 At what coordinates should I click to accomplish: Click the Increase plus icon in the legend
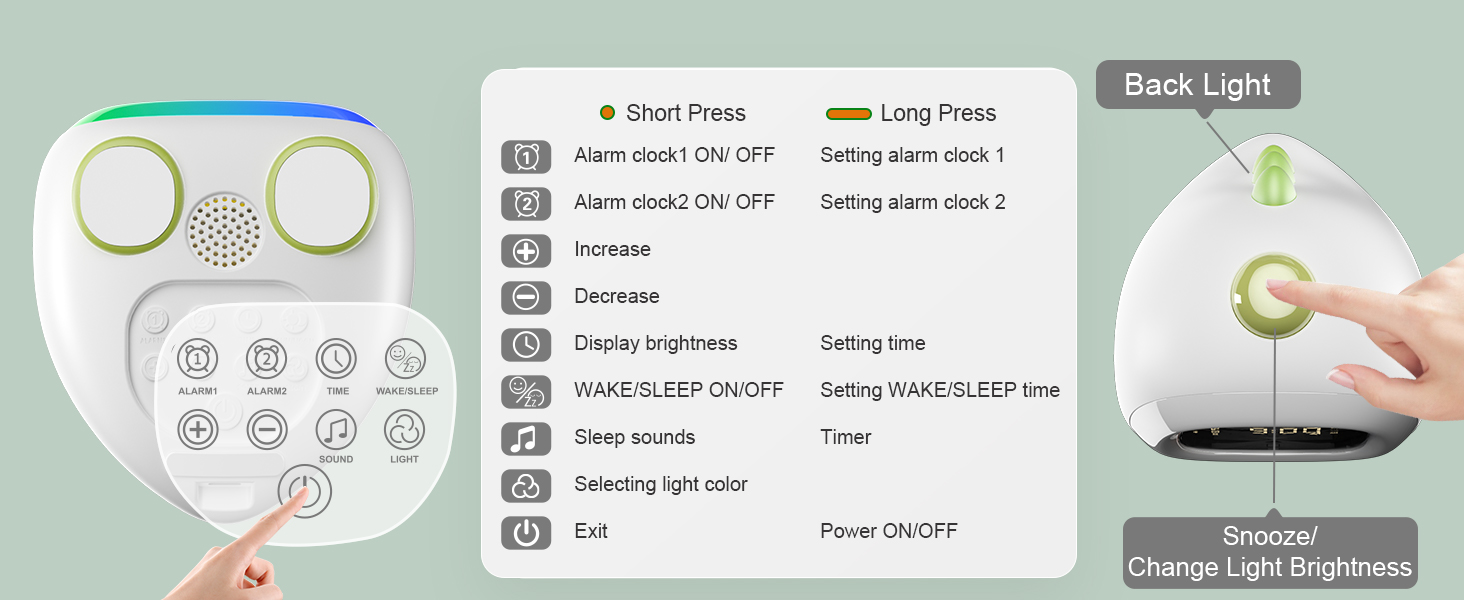(526, 251)
